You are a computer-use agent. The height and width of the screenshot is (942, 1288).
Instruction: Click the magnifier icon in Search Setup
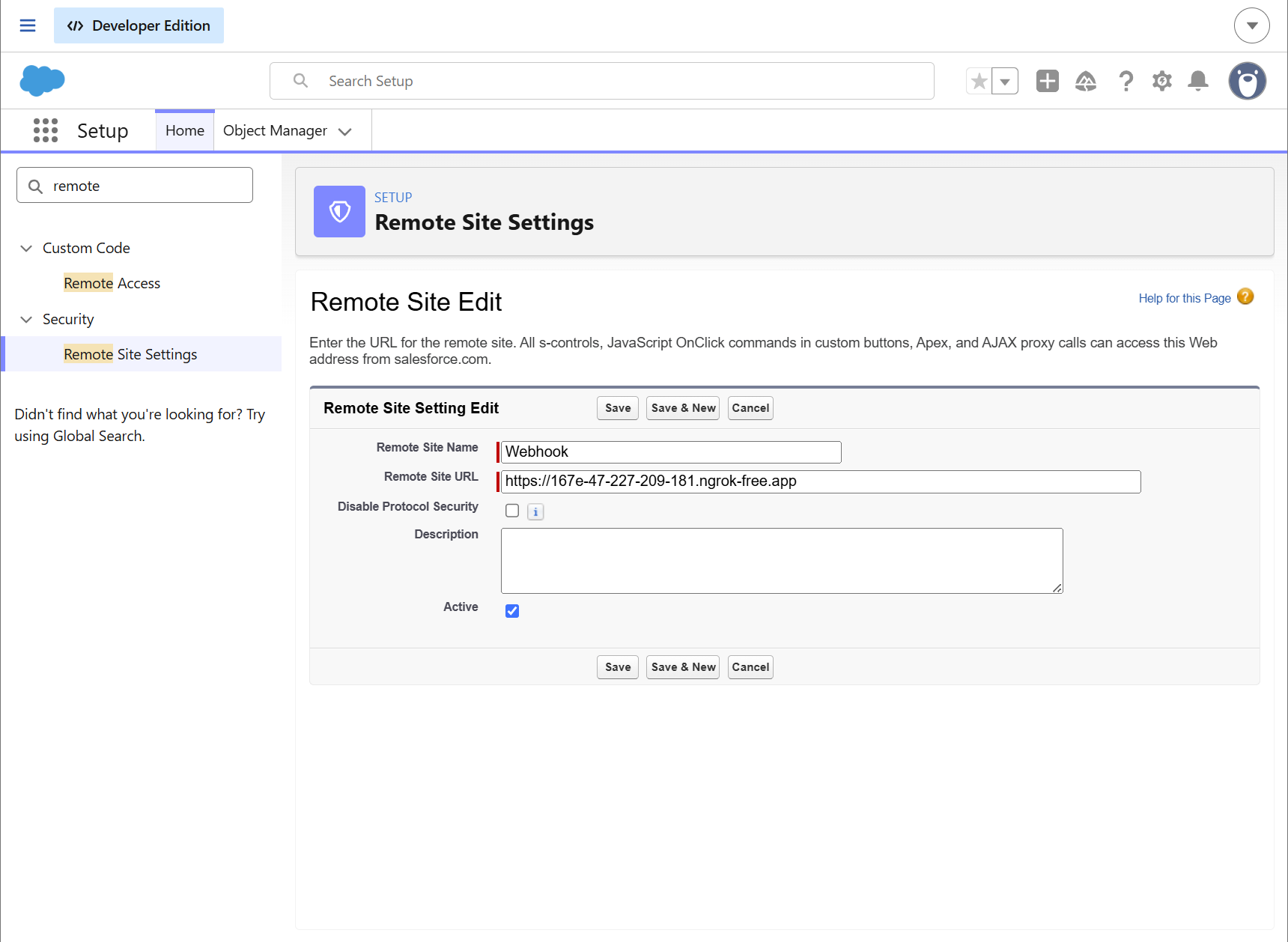301,80
